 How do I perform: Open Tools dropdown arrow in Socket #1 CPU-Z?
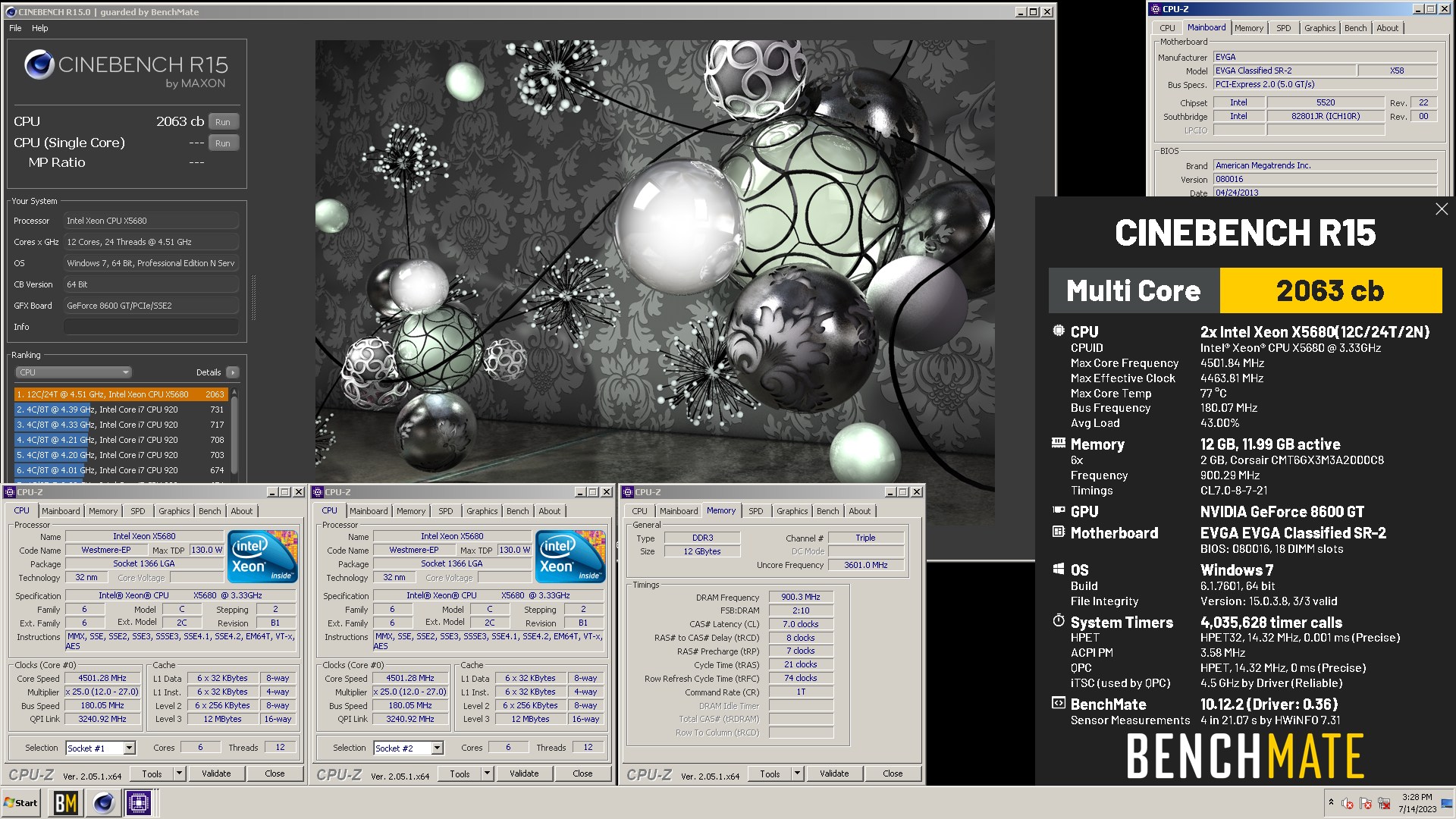coord(180,773)
